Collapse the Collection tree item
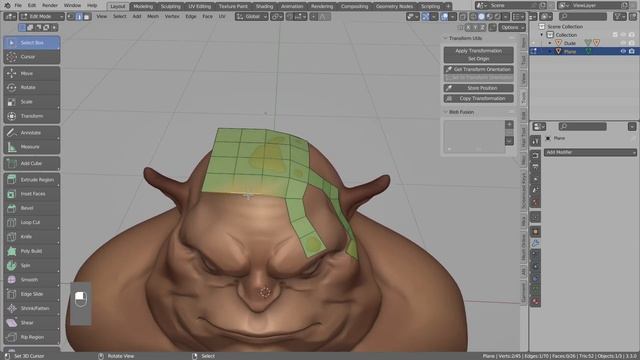 pos(542,35)
